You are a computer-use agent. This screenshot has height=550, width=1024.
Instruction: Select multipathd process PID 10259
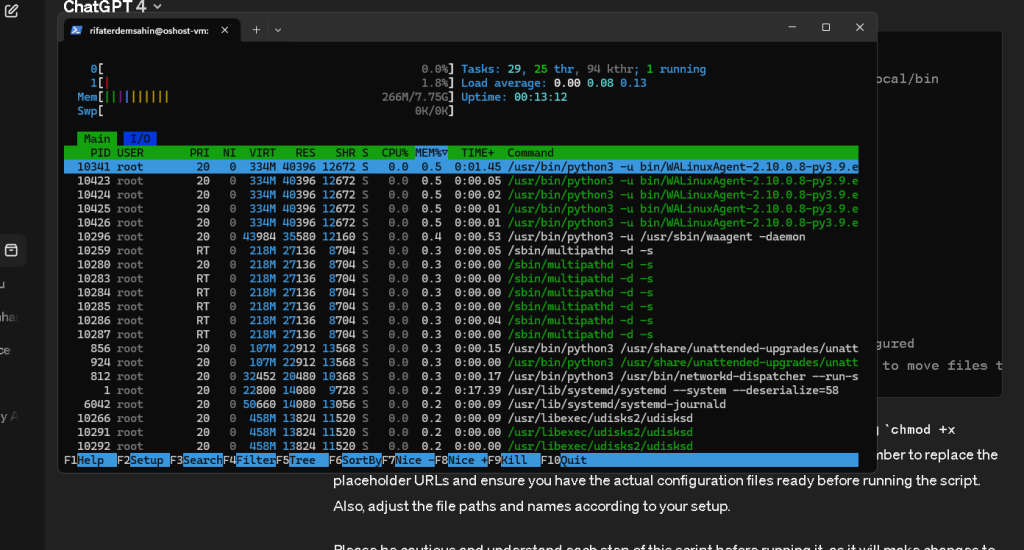[461, 250]
